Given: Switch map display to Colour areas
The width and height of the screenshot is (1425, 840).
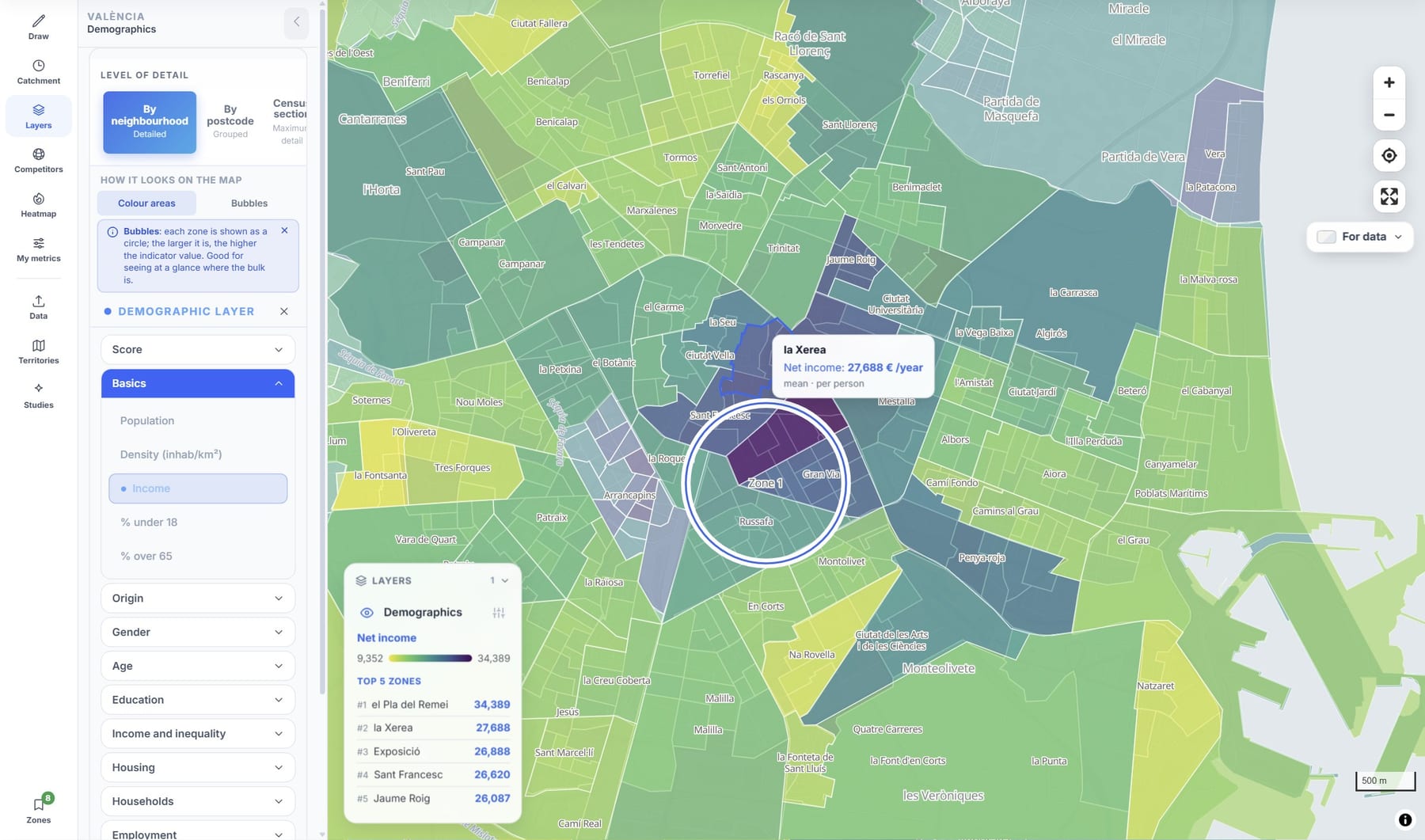Looking at the screenshot, I should click(x=146, y=203).
